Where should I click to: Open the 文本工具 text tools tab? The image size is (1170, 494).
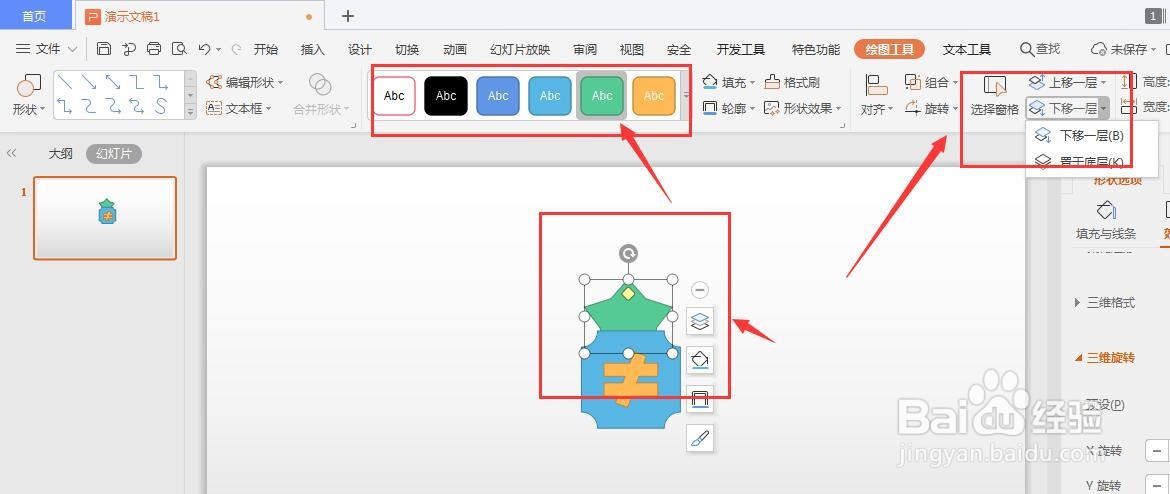(x=966, y=49)
